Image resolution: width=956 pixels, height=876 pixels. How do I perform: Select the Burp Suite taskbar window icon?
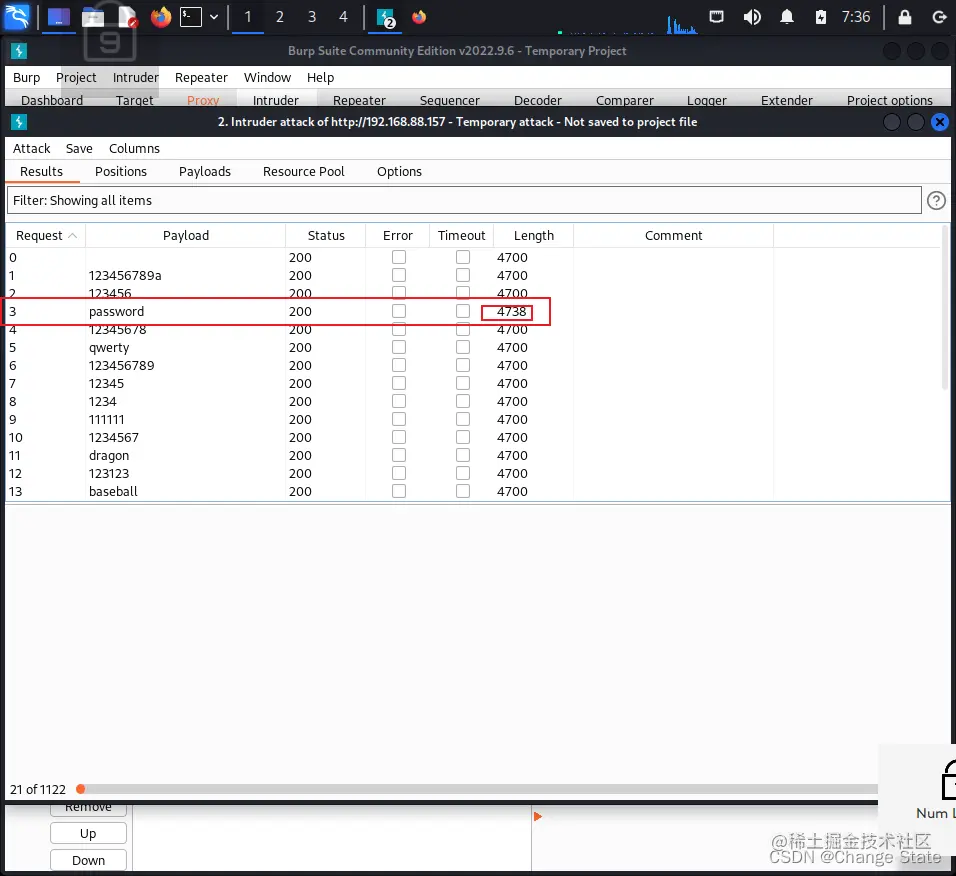pyautogui.click(x=385, y=18)
